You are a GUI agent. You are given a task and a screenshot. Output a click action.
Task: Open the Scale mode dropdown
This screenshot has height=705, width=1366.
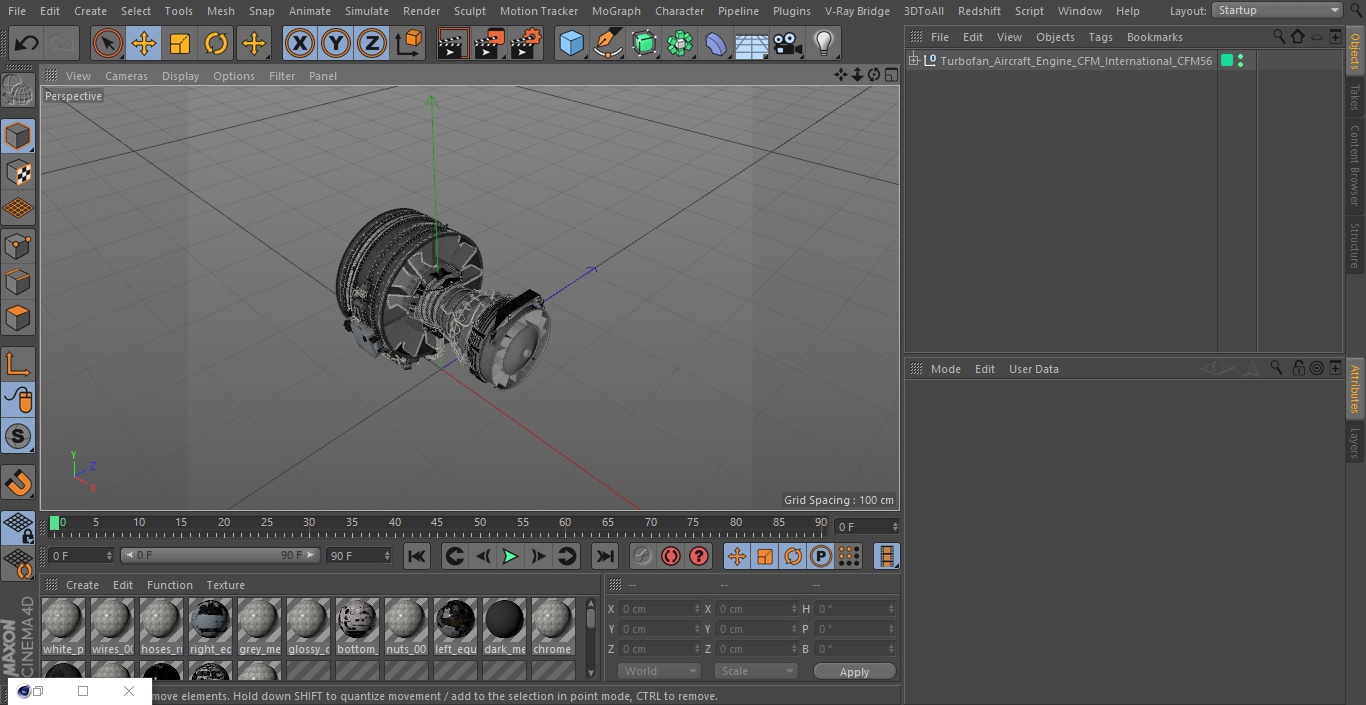[755, 671]
